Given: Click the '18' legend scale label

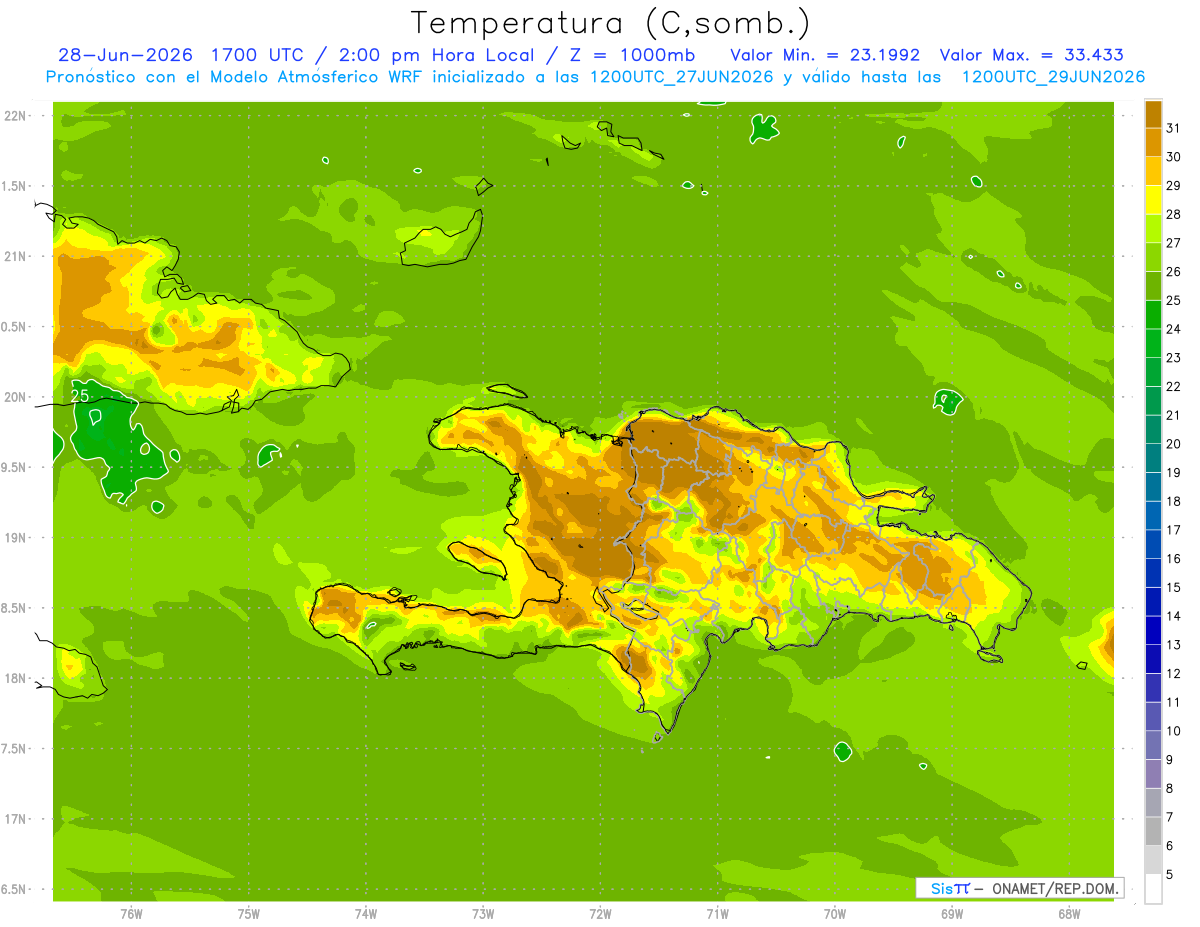Looking at the screenshot, I should [x=1174, y=501].
